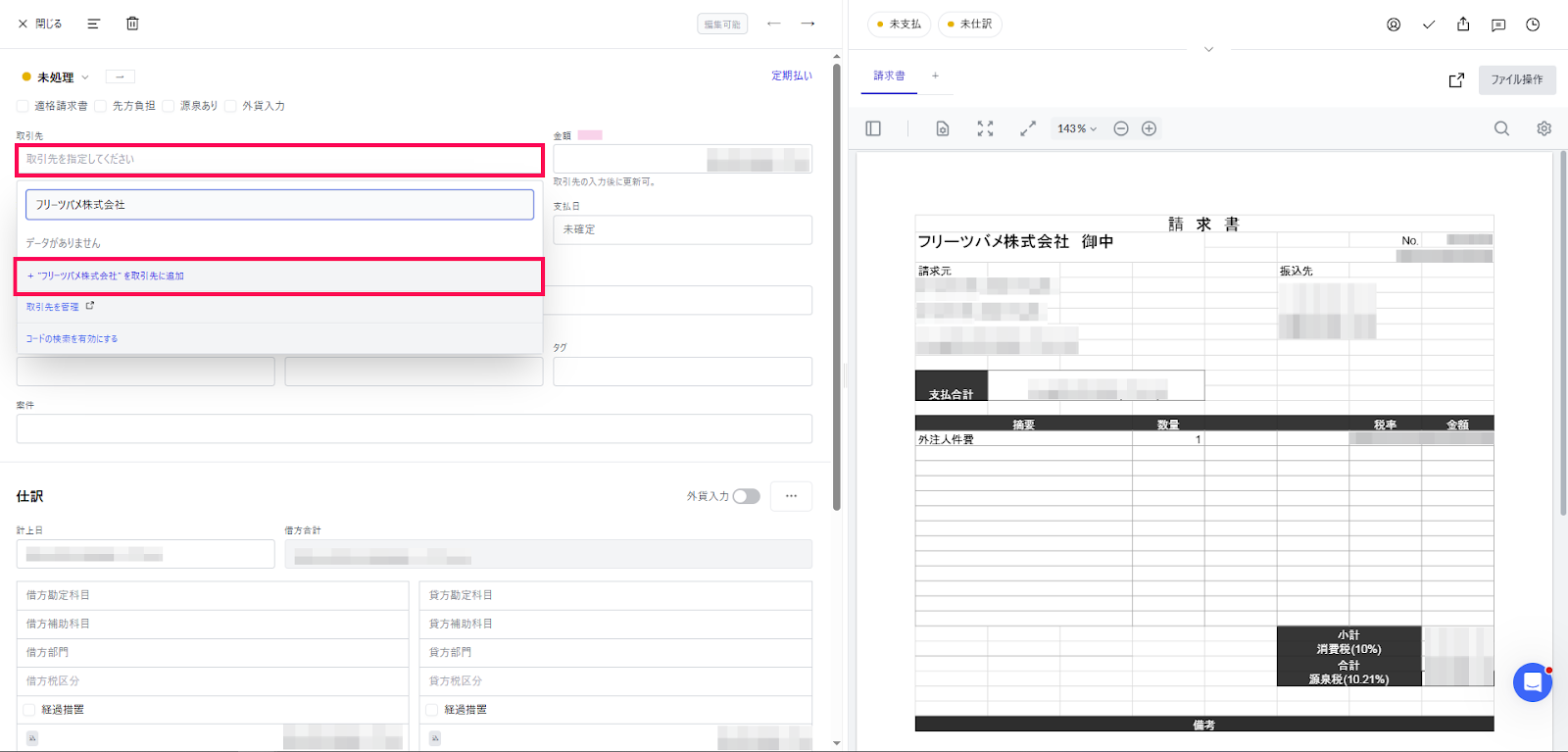This screenshot has width=1568, height=752.
Task: Click the タグ field
Action: pyautogui.click(x=682, y=372)
